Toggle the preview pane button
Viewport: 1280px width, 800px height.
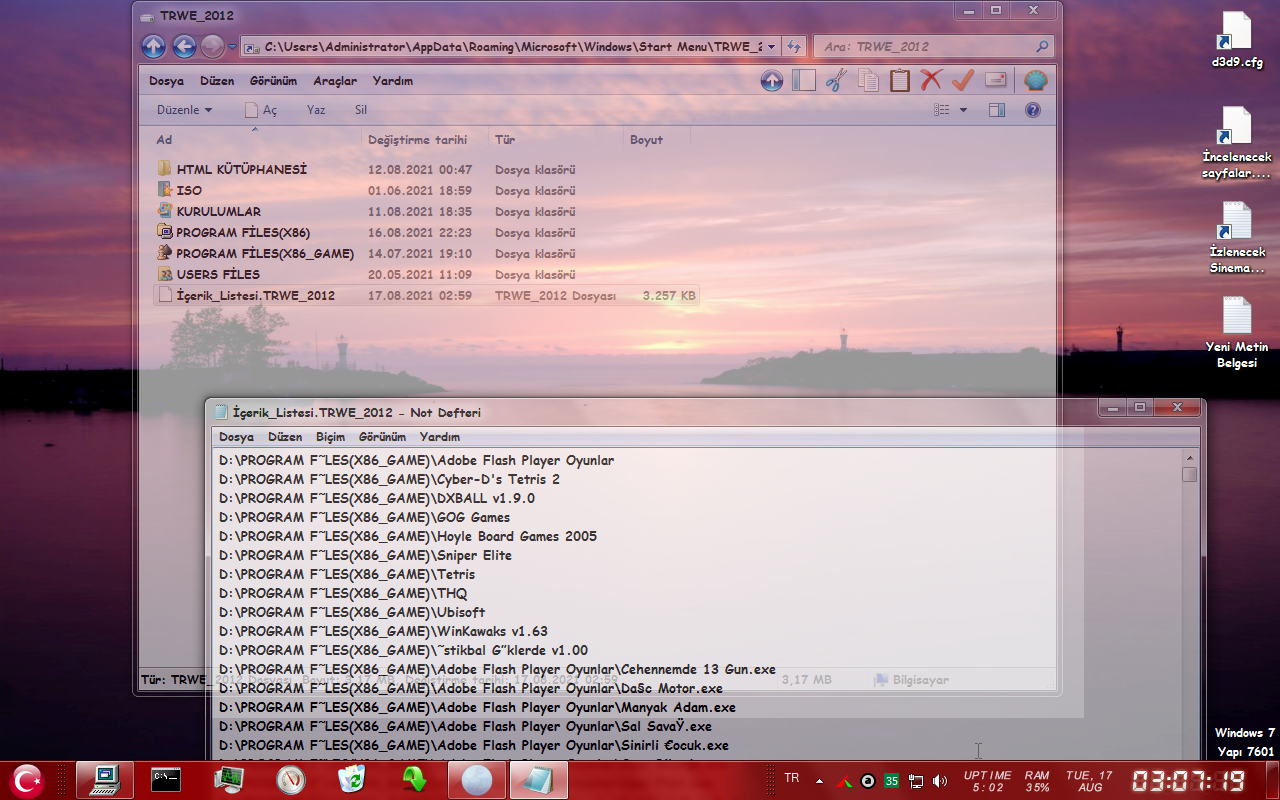click(997, 110)
